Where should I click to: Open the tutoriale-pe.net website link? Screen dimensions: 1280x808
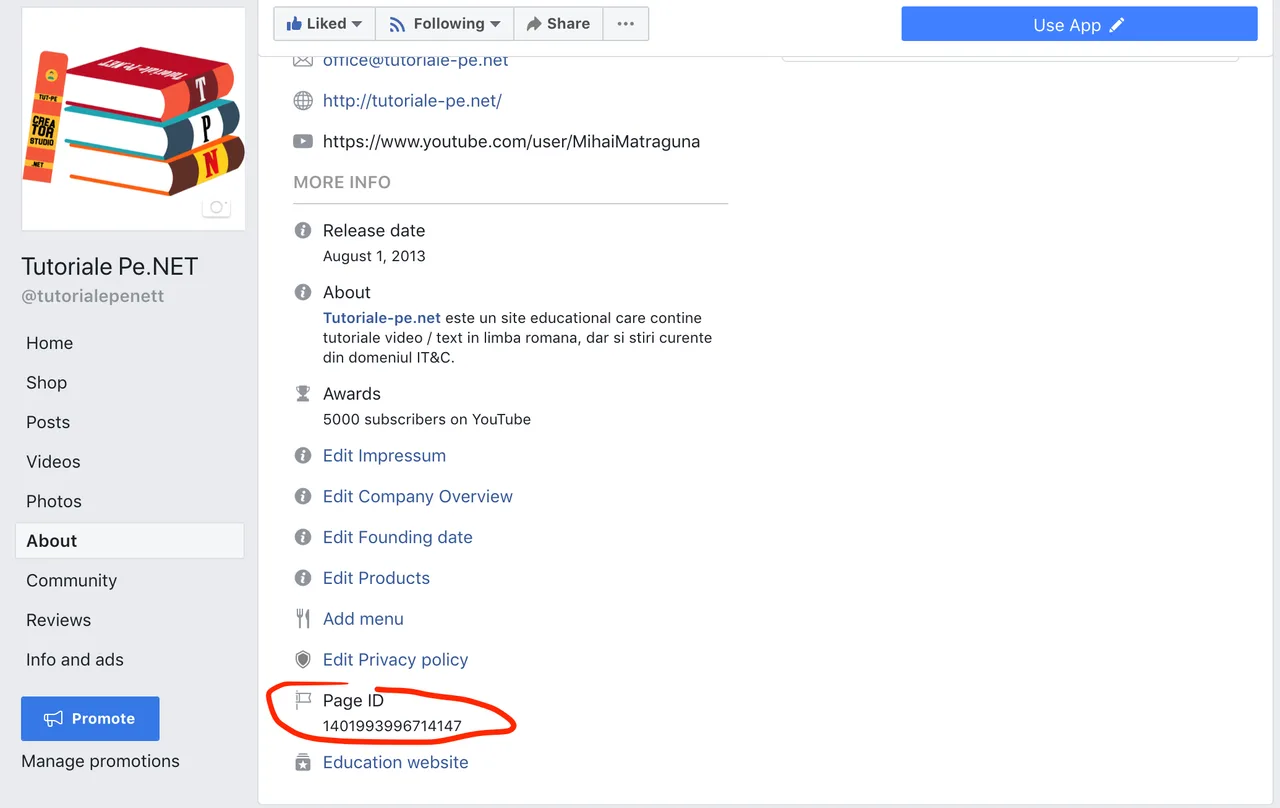click(x=412, y=101)
